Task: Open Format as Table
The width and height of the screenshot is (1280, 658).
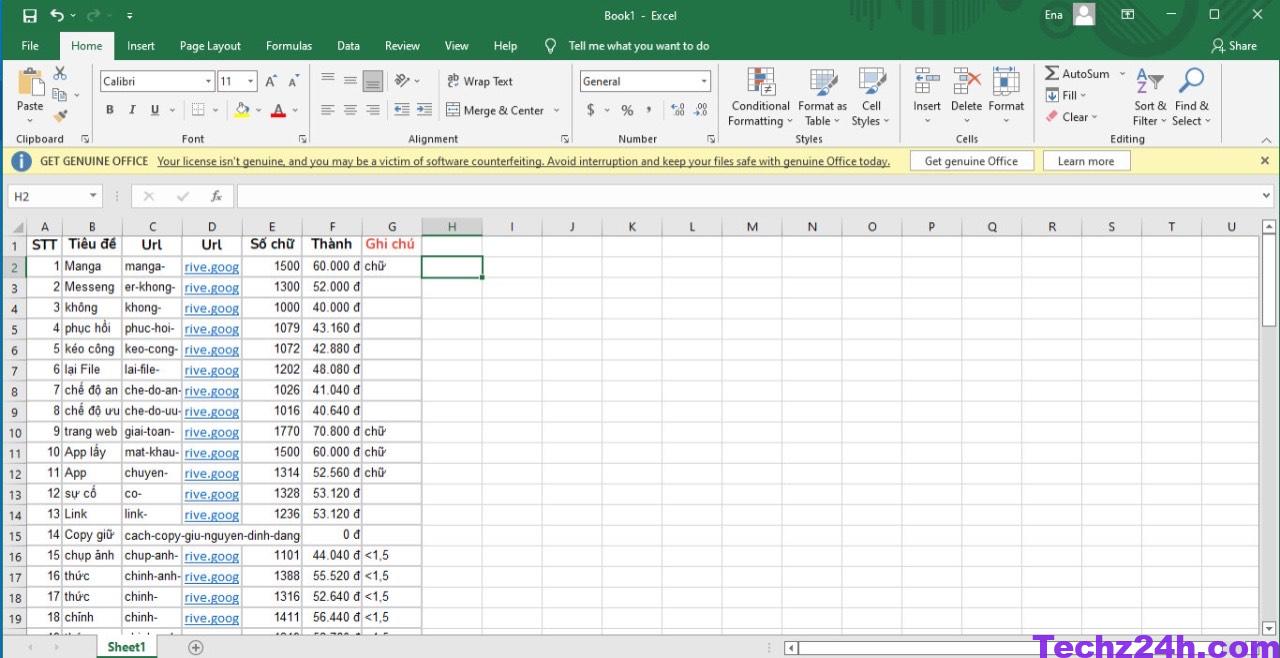Action: (x=822, y=98)
